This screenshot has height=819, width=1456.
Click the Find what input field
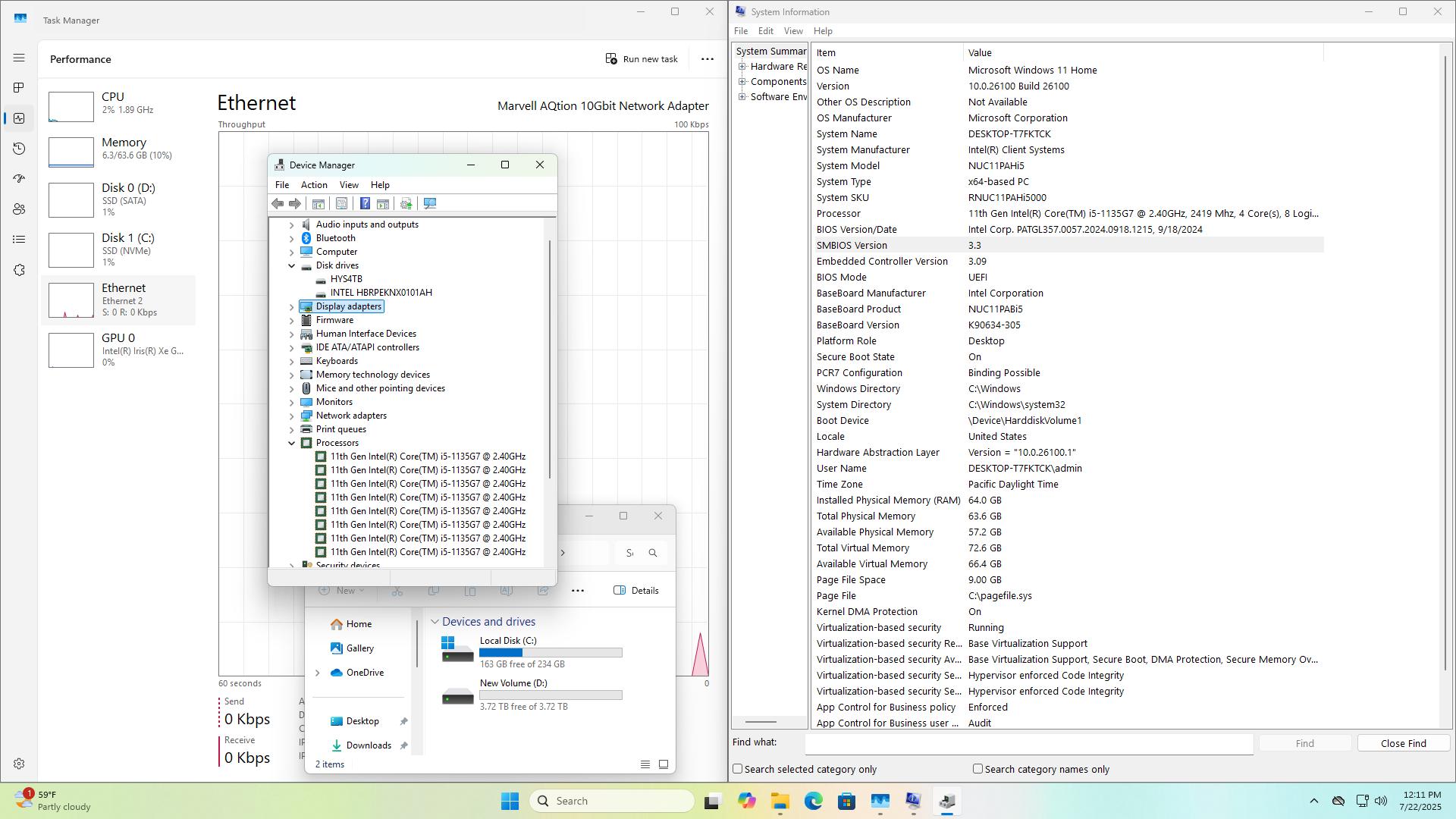click(1028, 743)
